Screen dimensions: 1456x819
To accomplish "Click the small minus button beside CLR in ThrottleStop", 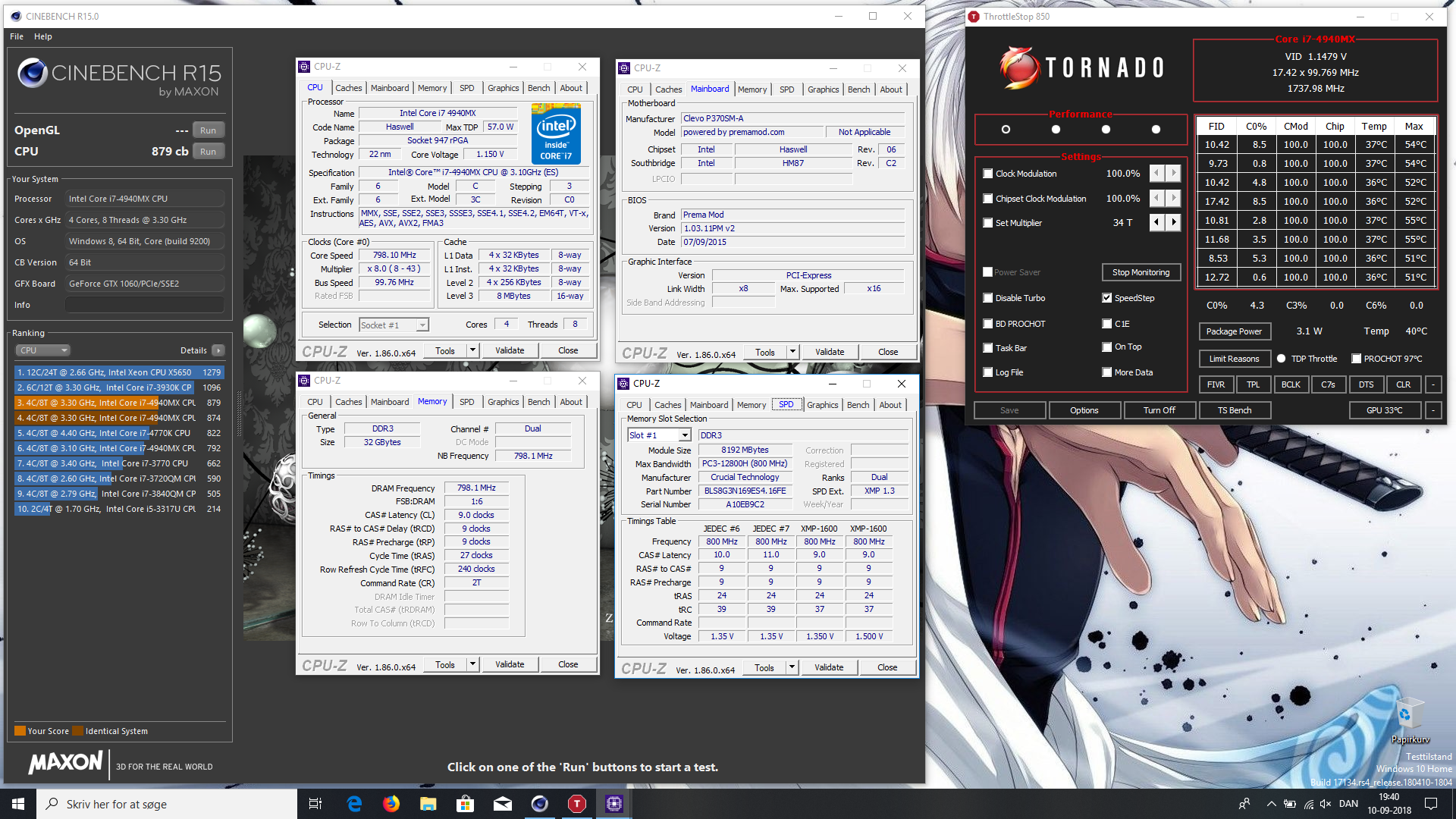I will 1433,384.
